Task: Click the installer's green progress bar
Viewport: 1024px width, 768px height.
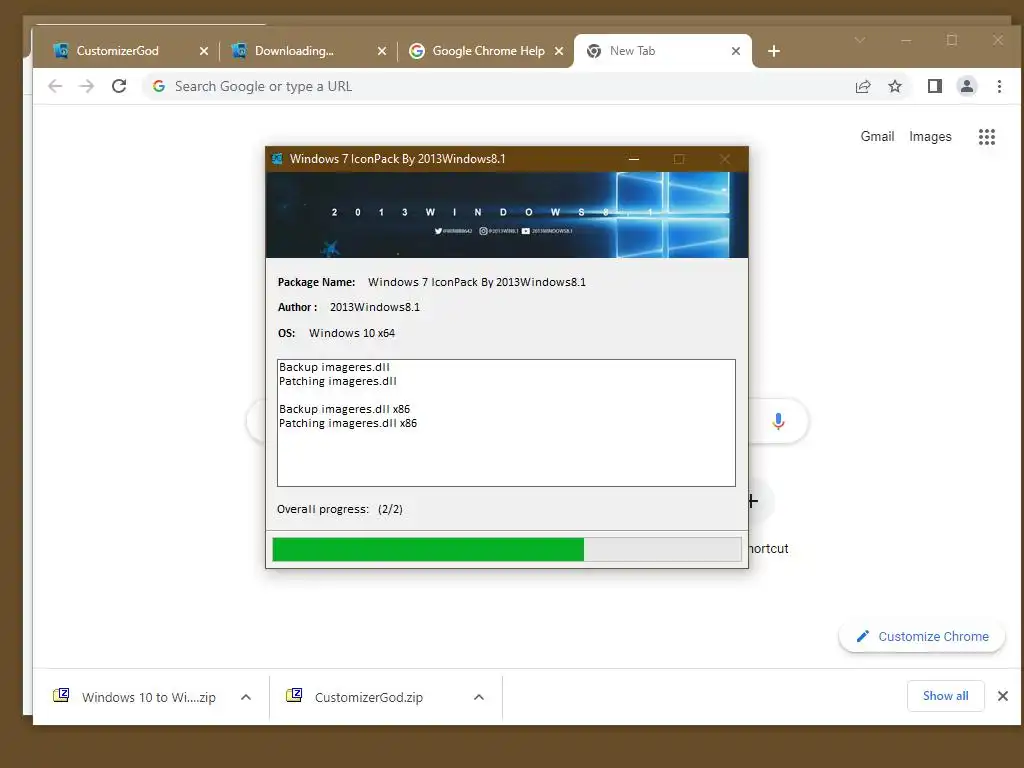Action: coord(428,549)
